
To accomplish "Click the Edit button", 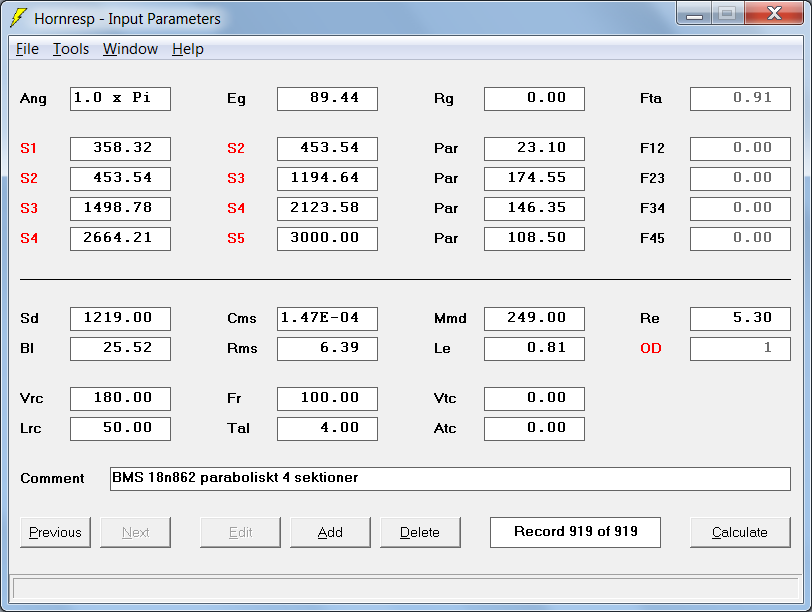I will (x=240, y=532).
